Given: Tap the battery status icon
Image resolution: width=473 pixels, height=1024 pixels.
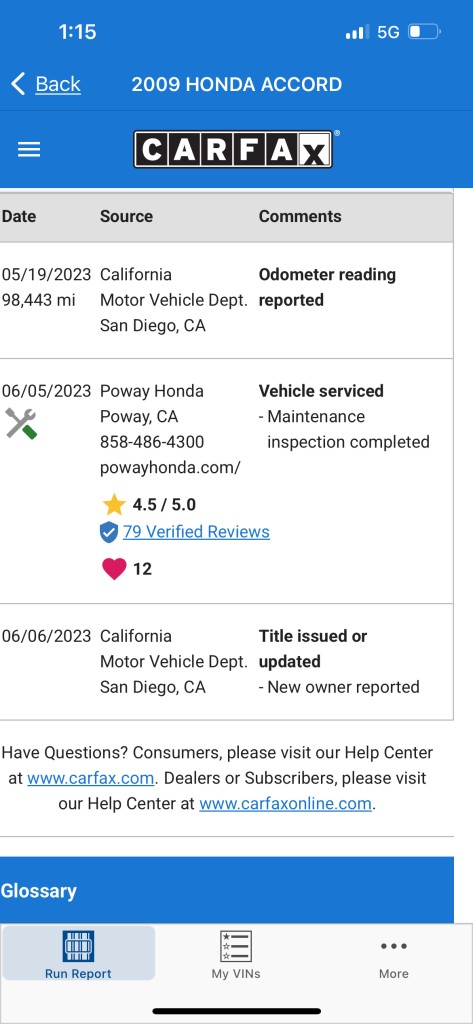Looking at the screenshot, I should point(425,31).
